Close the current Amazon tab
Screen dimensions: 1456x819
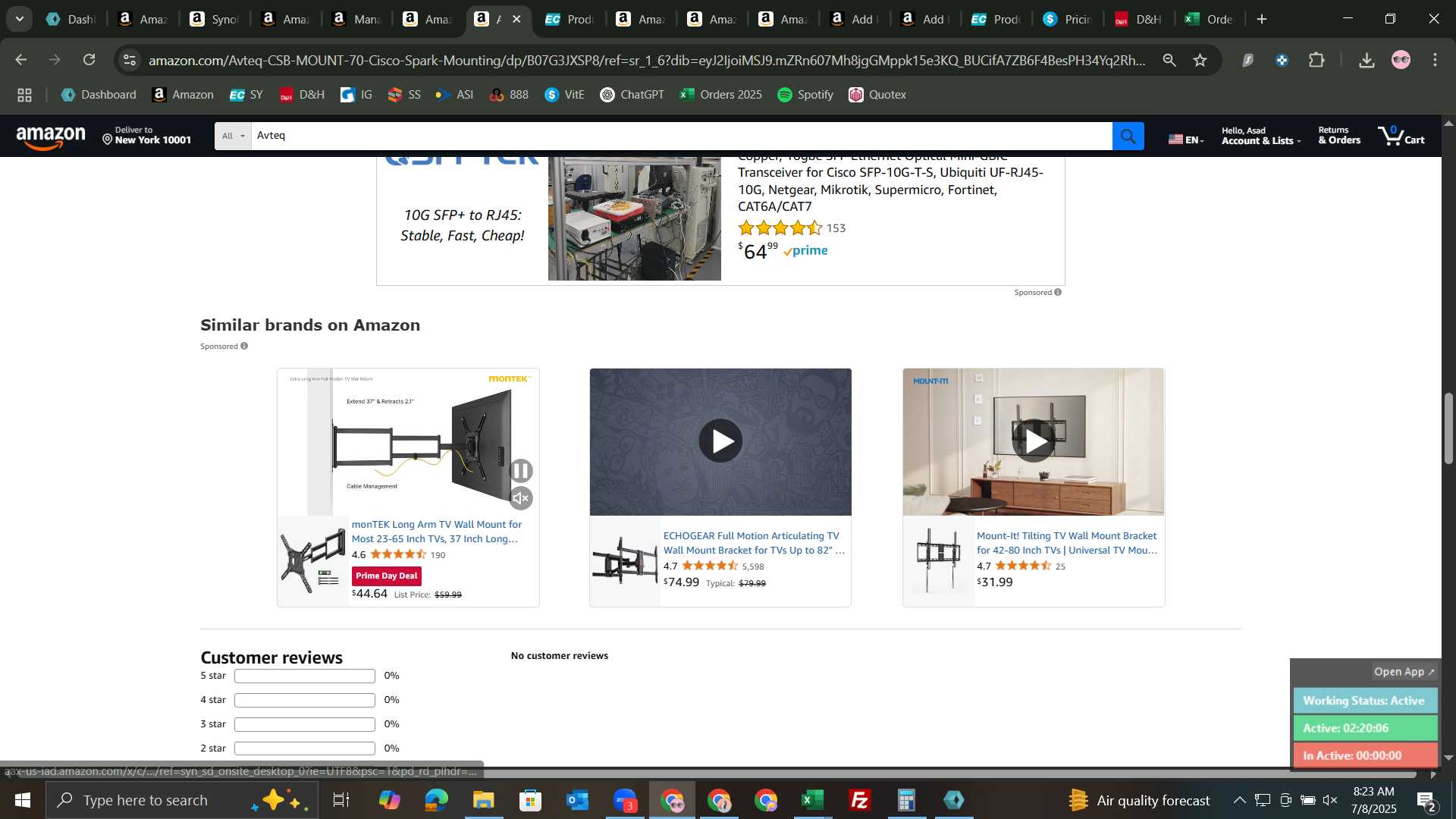click(516, 19)
